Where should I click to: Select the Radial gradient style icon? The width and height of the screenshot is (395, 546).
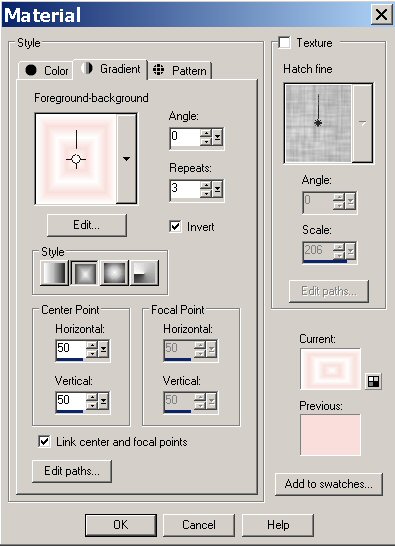(x=145, y=273)
